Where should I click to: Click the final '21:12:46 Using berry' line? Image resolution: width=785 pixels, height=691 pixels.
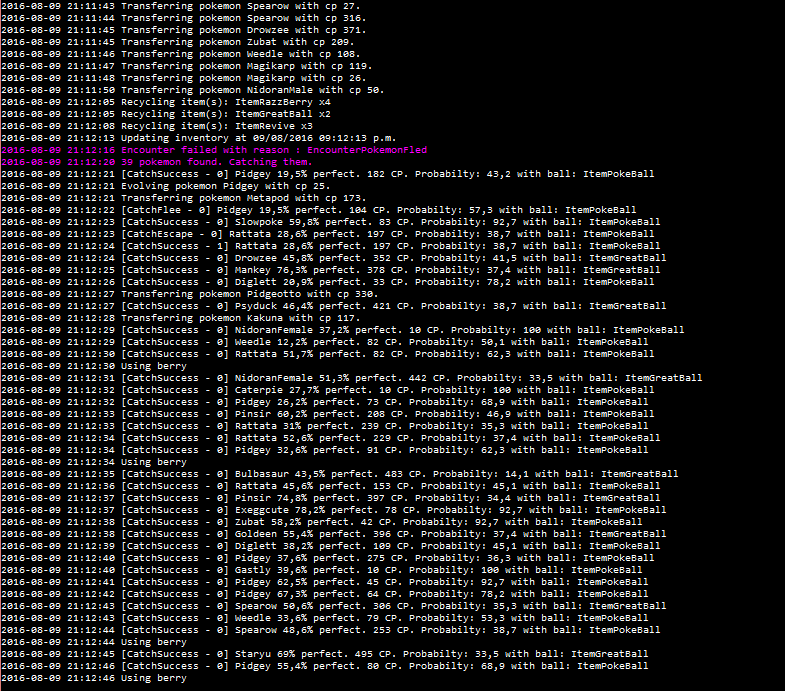(x=94, y=678)
